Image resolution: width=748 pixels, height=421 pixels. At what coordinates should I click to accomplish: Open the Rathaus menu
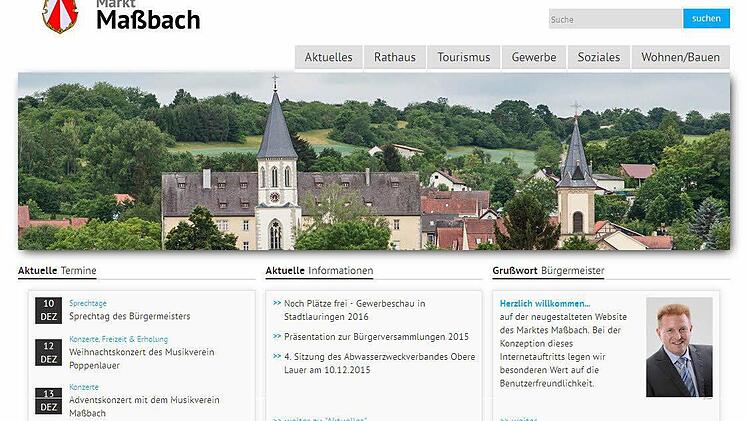tap(395, 57)
